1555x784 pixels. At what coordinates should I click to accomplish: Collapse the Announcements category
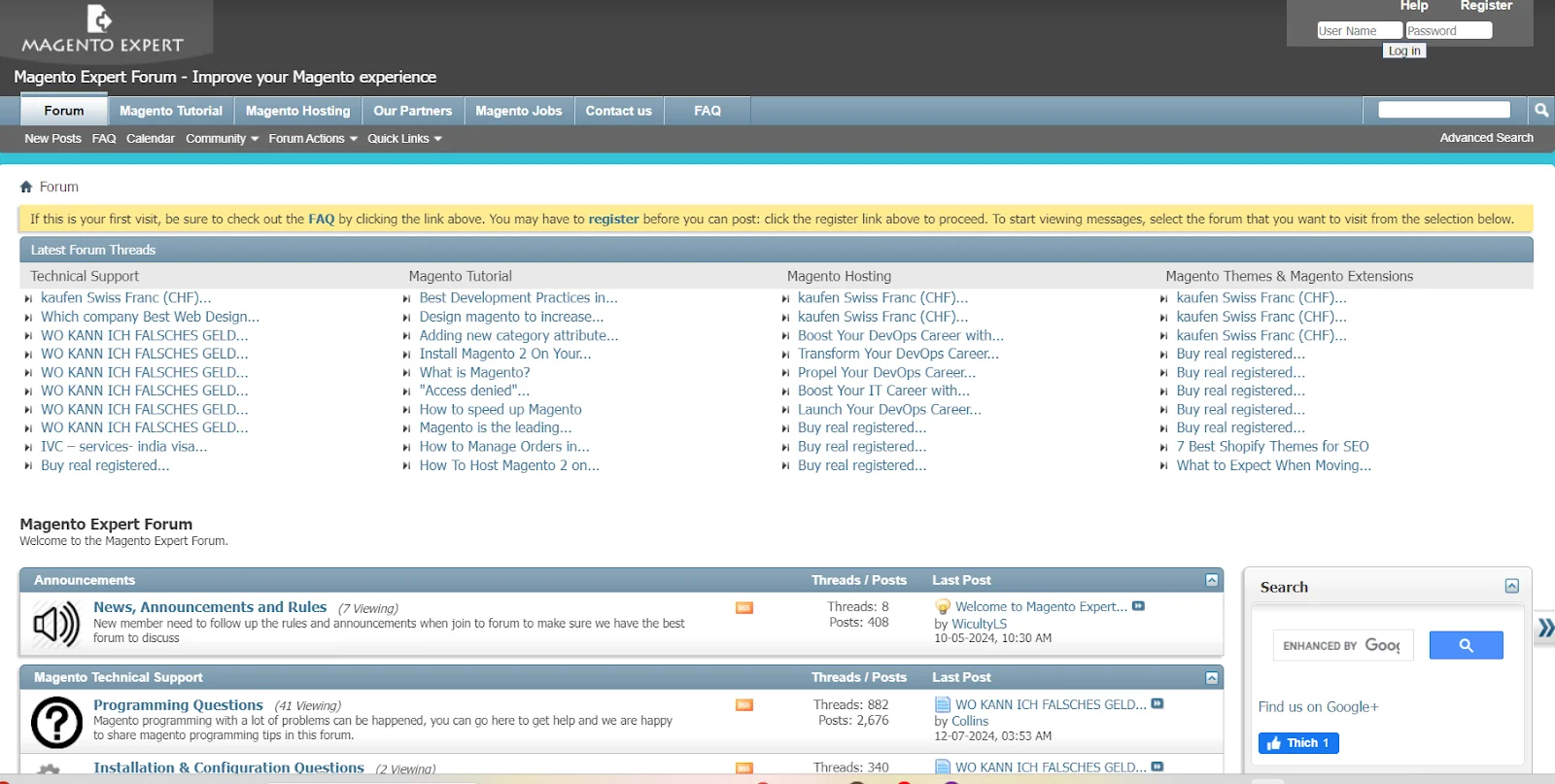coord(1212,580)
